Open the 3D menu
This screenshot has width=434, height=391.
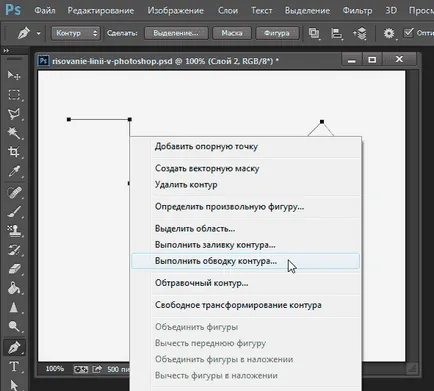click(391, 11)
